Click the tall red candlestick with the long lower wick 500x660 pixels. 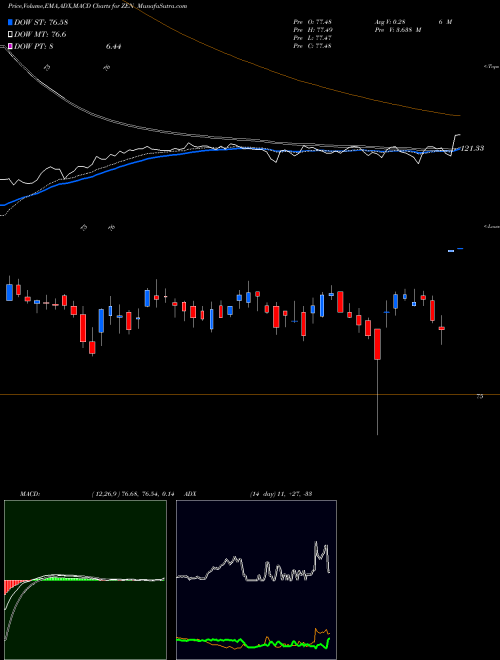(378, 344)
